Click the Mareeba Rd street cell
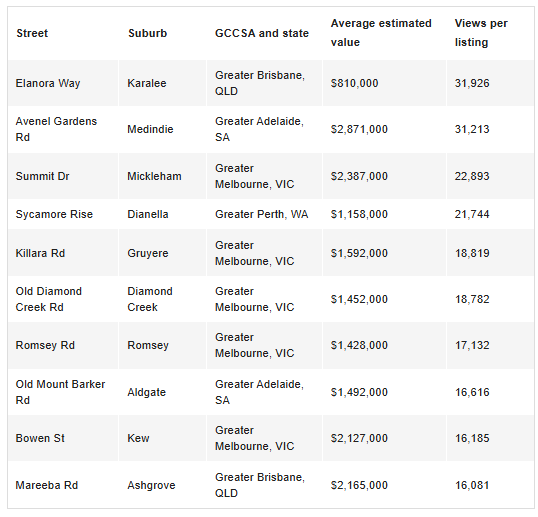 (47, 485)
